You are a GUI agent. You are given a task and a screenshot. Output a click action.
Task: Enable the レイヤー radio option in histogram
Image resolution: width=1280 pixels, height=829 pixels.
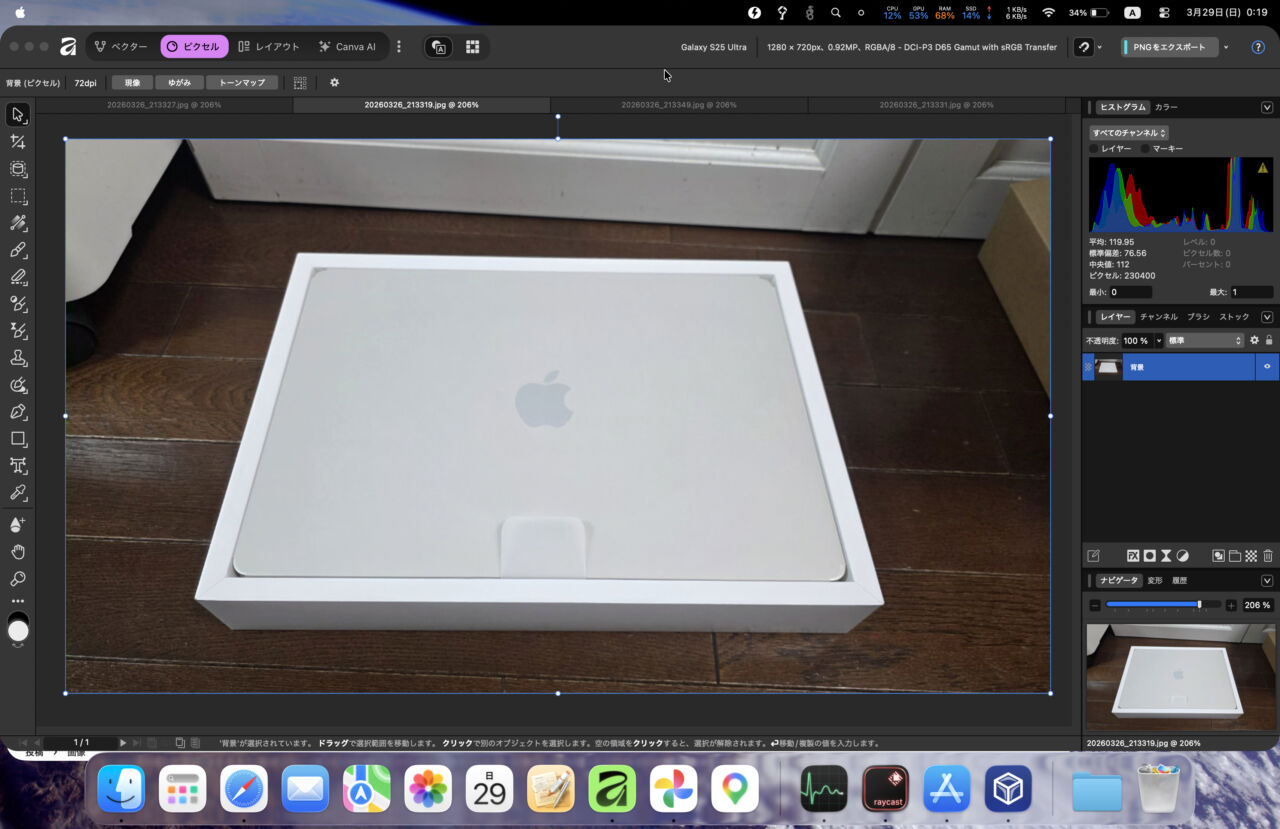(1094, 148)
